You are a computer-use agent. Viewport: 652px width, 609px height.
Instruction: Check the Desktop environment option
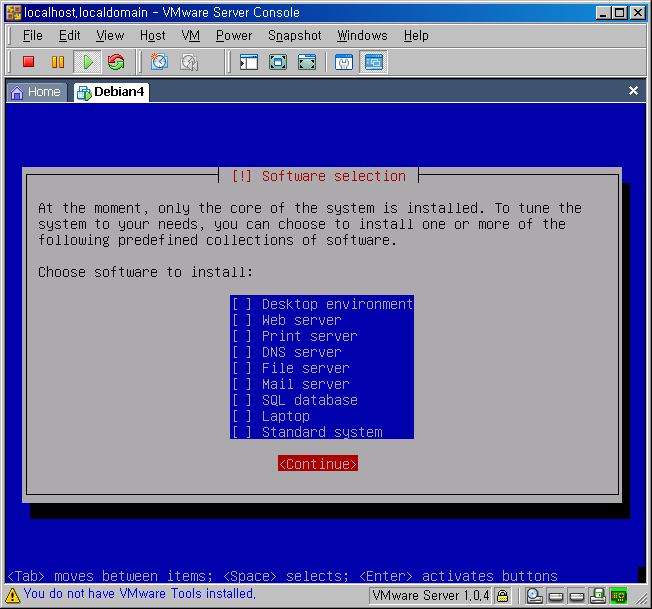coord(241,304)
